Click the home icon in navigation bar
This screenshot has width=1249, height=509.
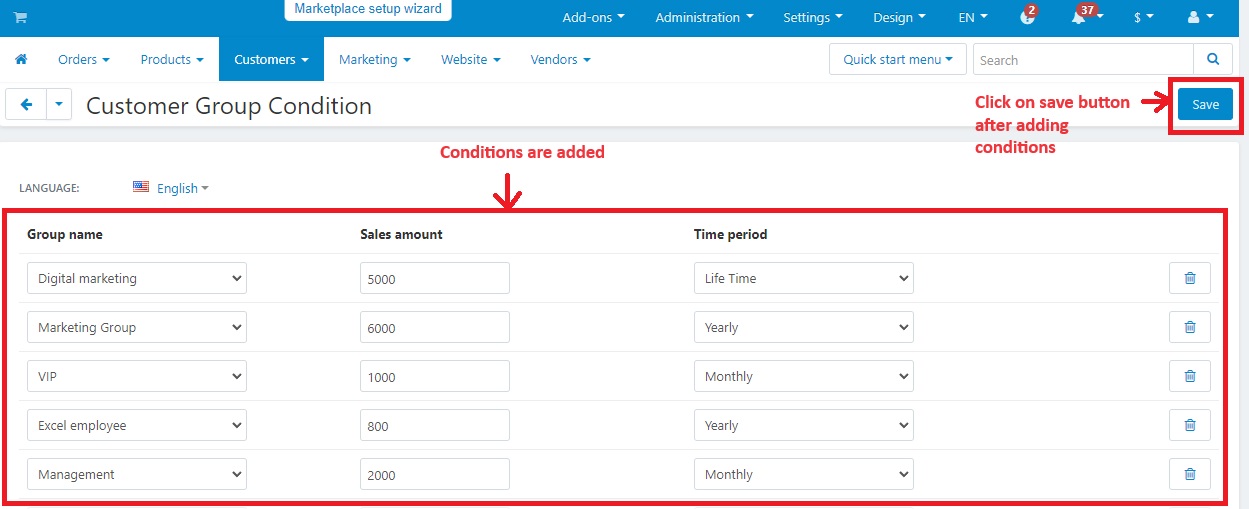point(21,60)
